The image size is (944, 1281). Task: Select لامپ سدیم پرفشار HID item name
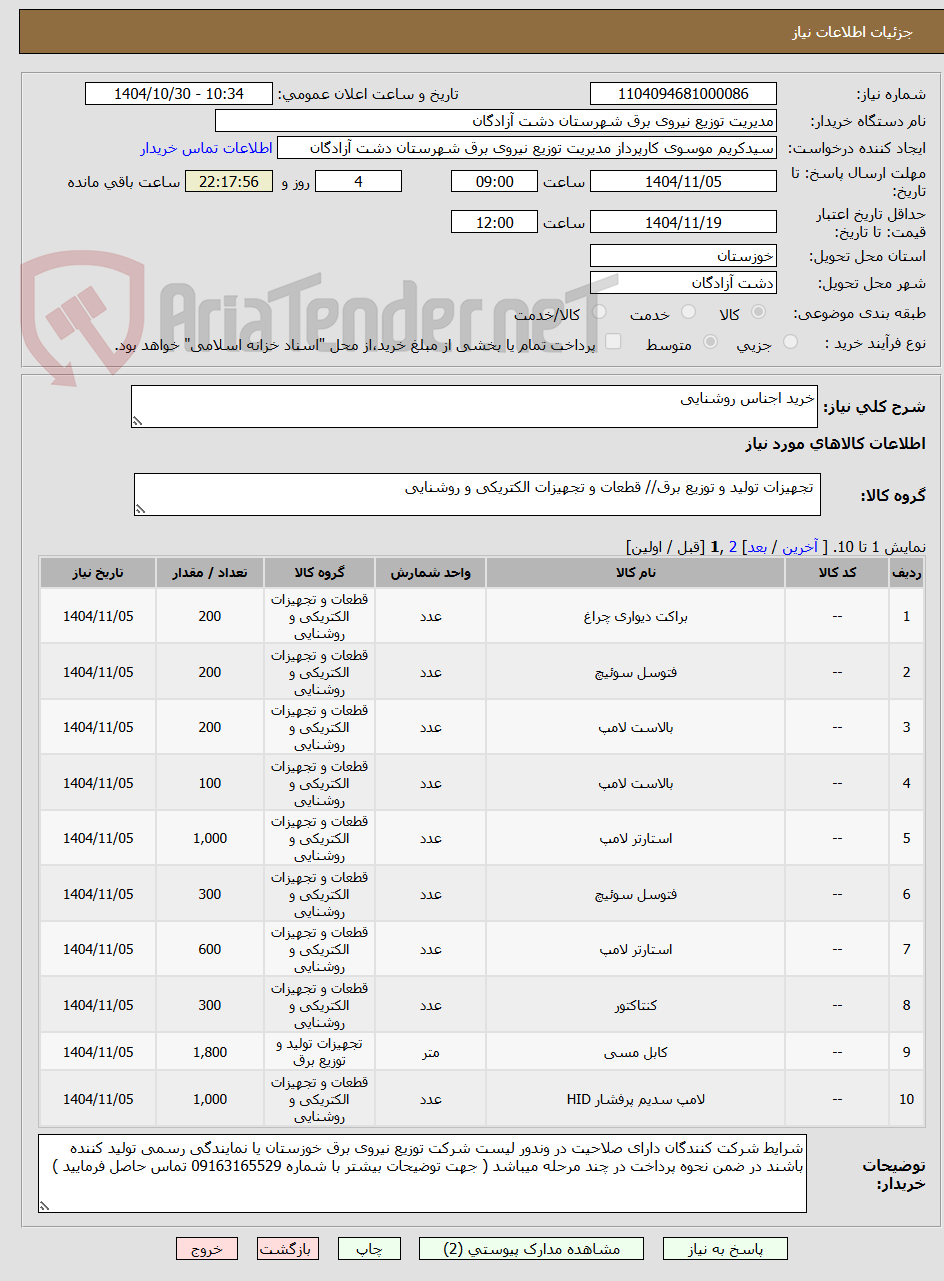pos(636,1099)
